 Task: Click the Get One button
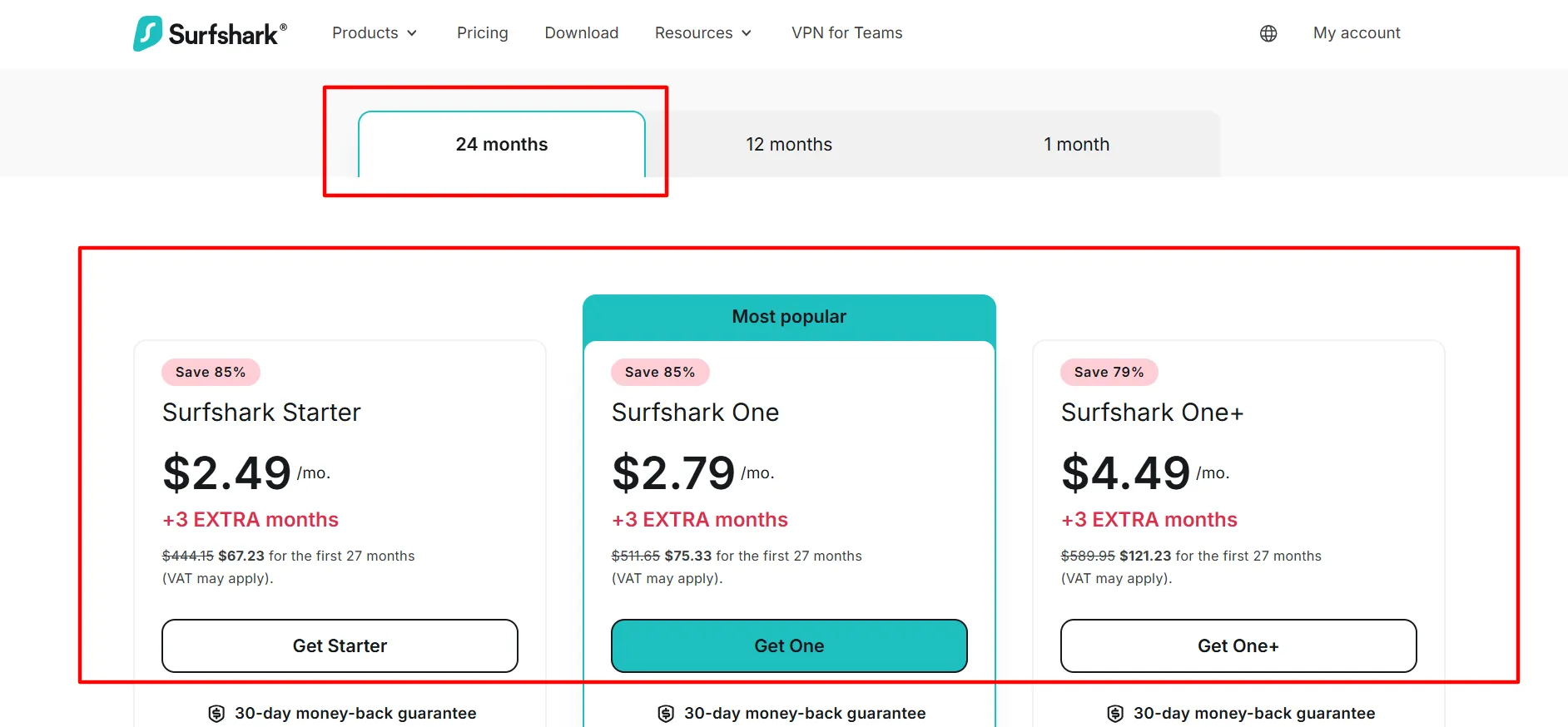click(789, 645)
